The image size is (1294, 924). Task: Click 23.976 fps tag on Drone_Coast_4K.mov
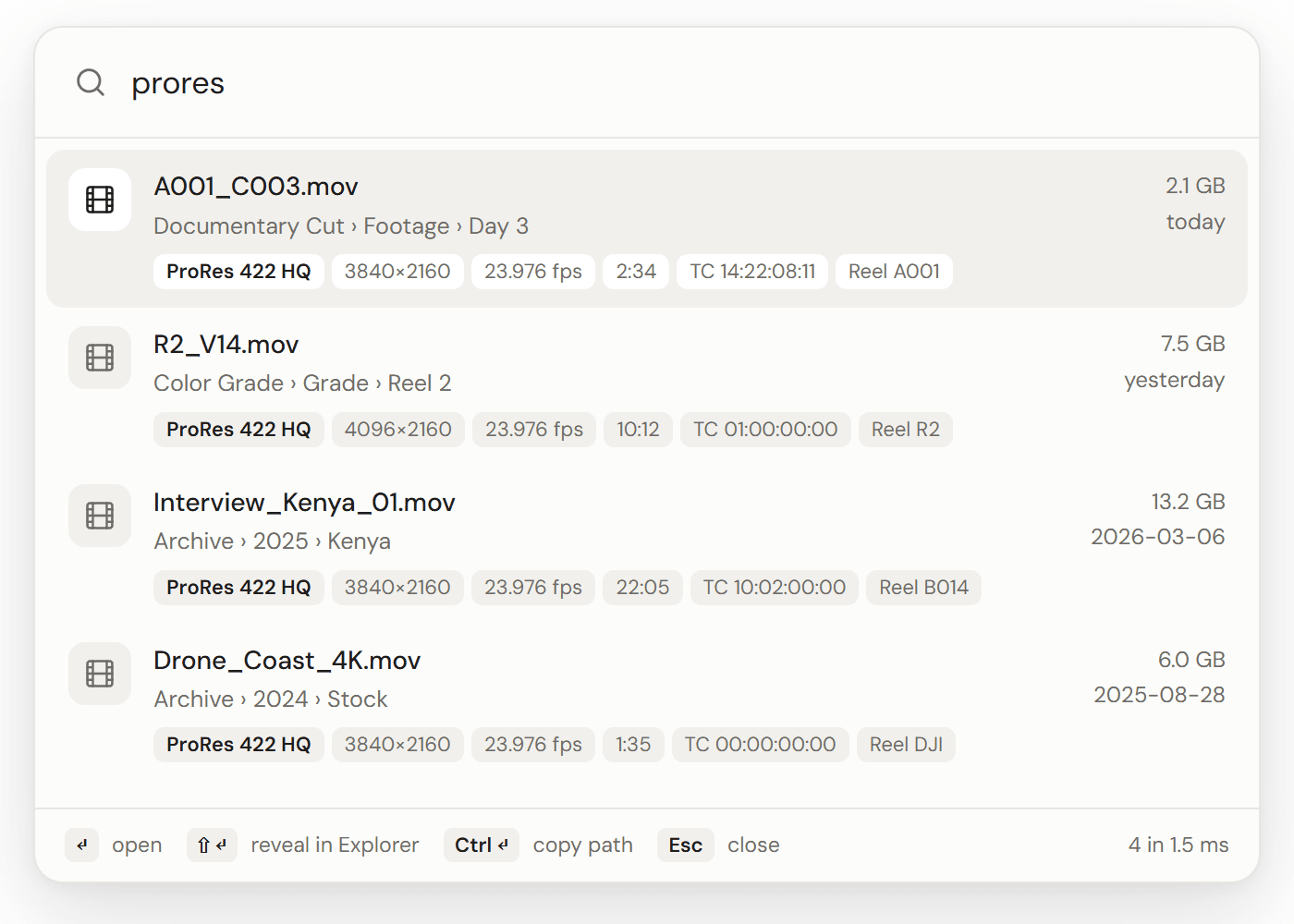[x=533, y=745]
